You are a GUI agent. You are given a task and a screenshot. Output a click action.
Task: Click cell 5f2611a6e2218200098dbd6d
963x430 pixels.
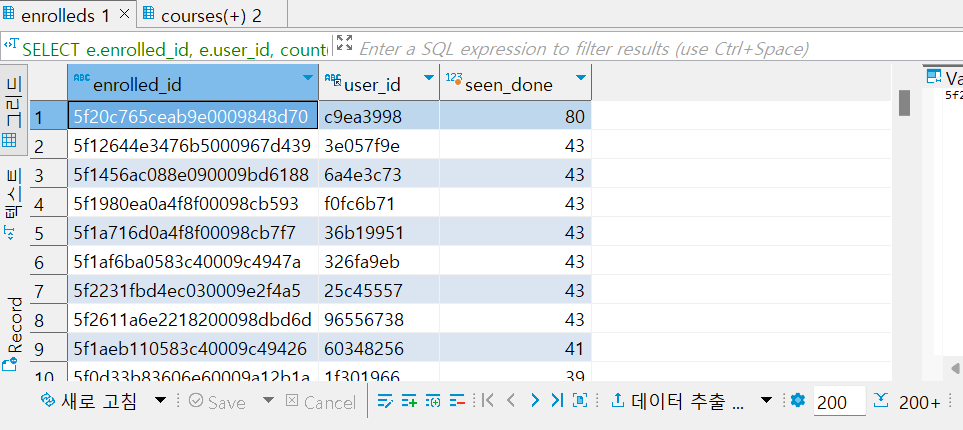[x=193, y=319]
